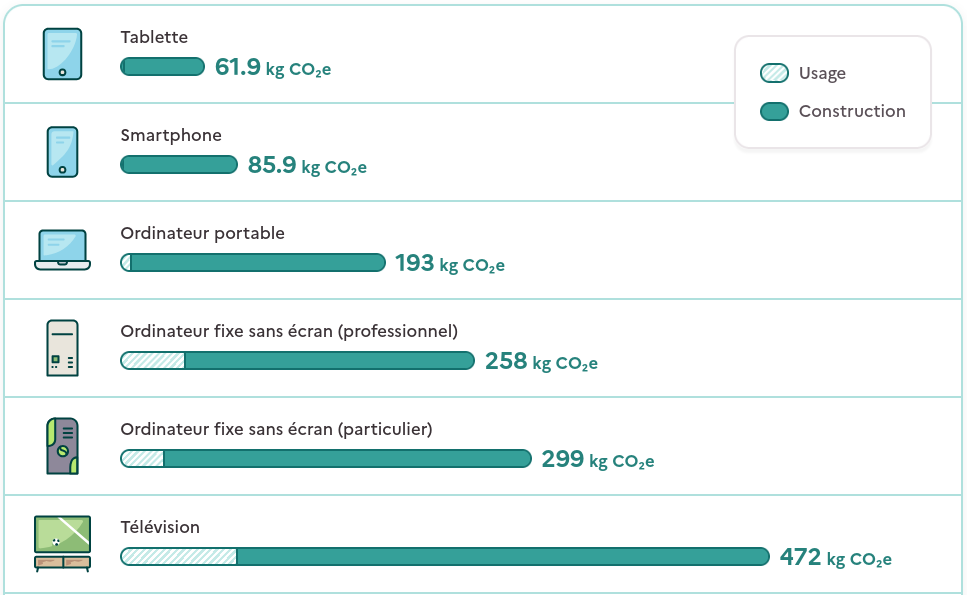This screenshot has height=595, width=967.
Task: Open Ordinateur fixe sans écran (particulier) label
Action: [276, 429]
